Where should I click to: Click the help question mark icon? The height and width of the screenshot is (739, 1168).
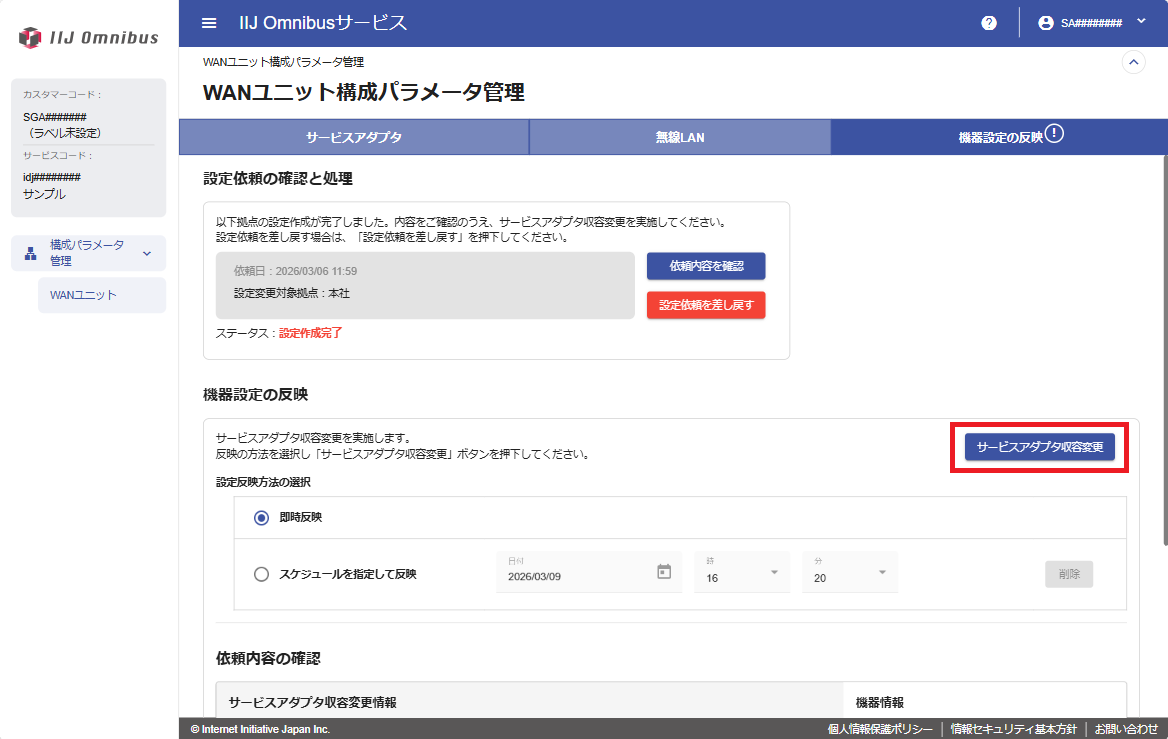988,23
